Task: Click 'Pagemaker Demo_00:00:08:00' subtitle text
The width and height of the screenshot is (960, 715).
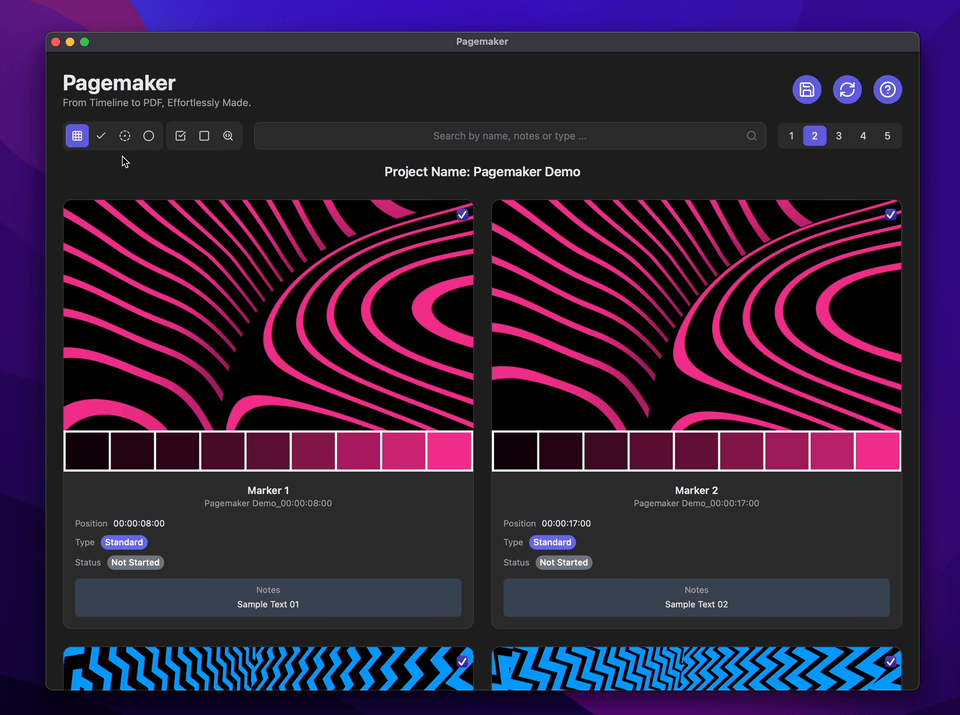Action: pyautogui.click(x=268, y=503)
